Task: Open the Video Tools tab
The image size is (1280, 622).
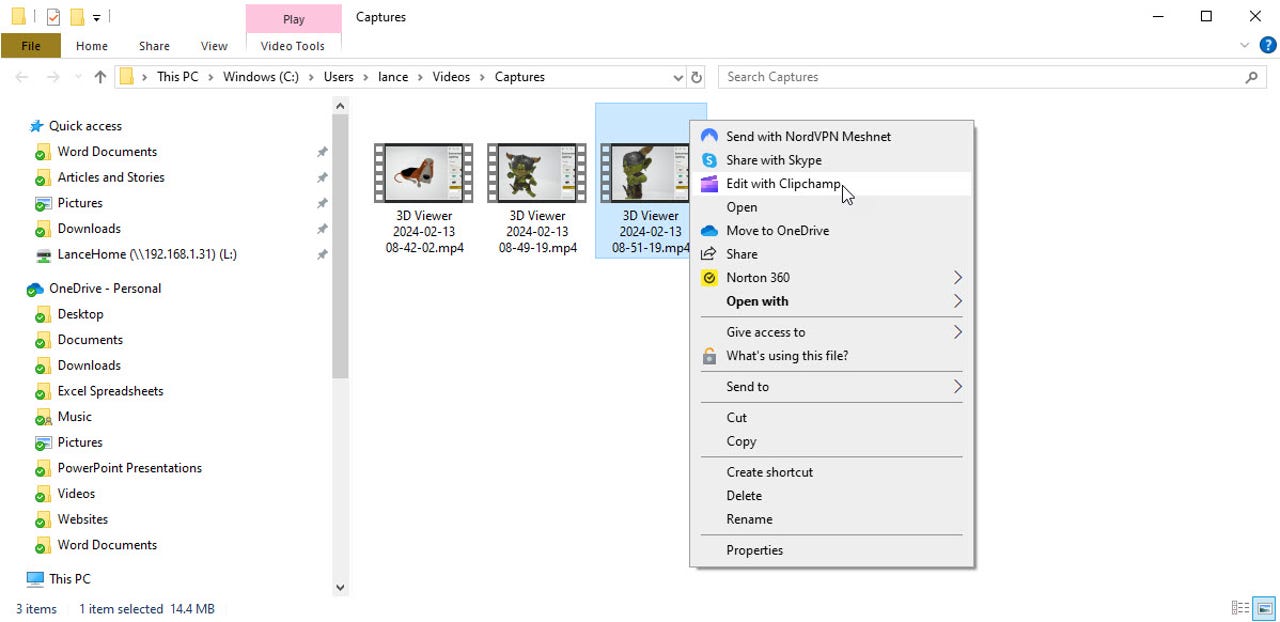Action: pyautogui.click(x=293, y=46)
